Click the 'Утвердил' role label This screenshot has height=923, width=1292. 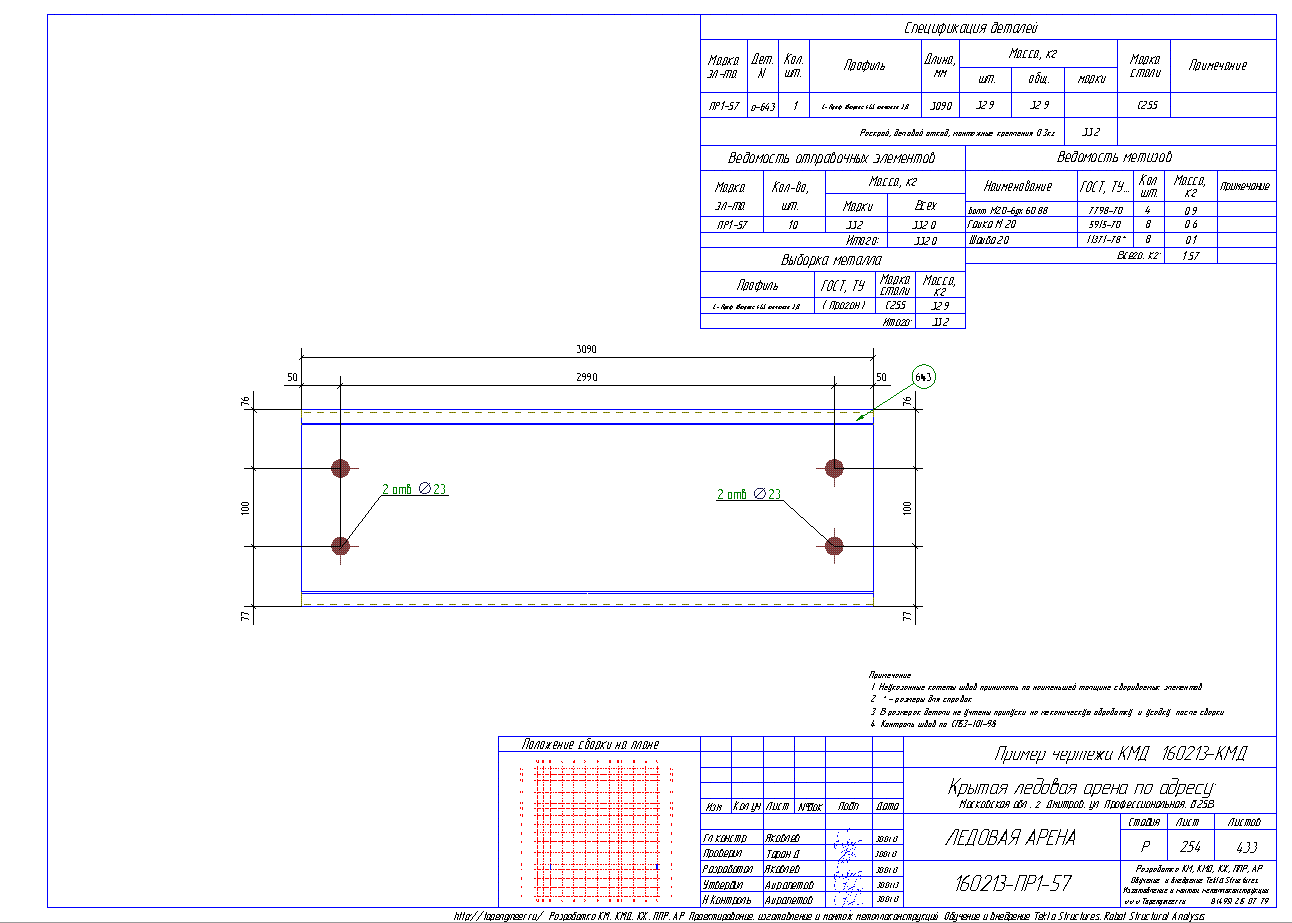pyautogui.click(x=724, y=884)
